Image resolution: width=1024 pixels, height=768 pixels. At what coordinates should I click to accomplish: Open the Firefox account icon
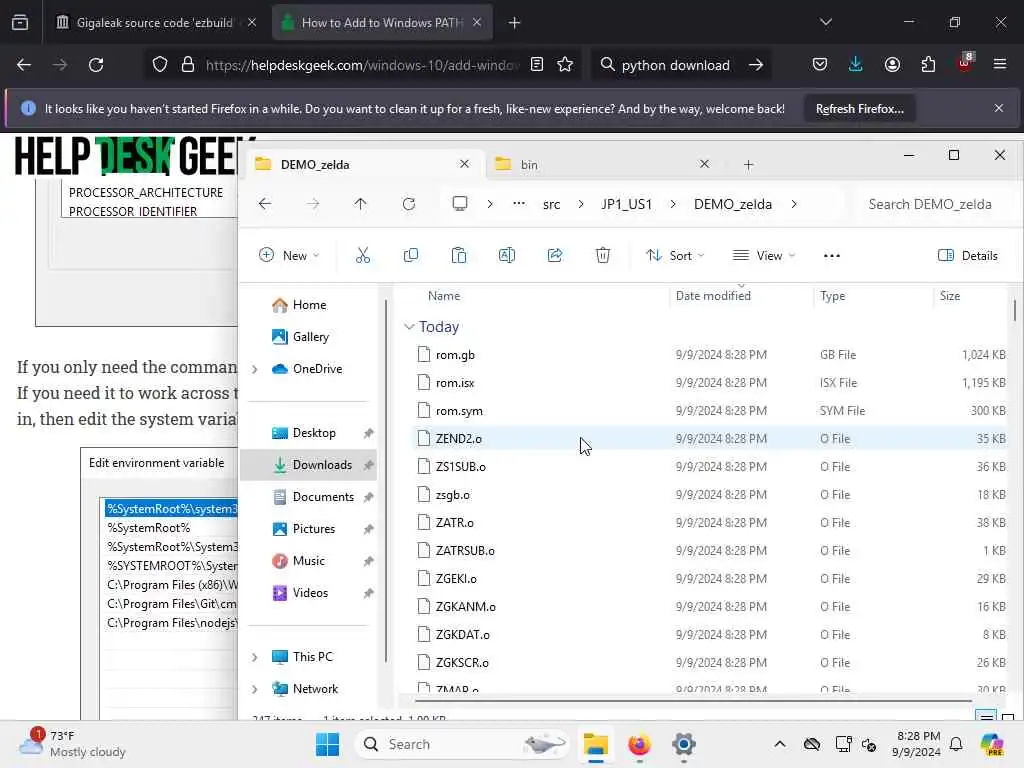click(x=892, y=65)
